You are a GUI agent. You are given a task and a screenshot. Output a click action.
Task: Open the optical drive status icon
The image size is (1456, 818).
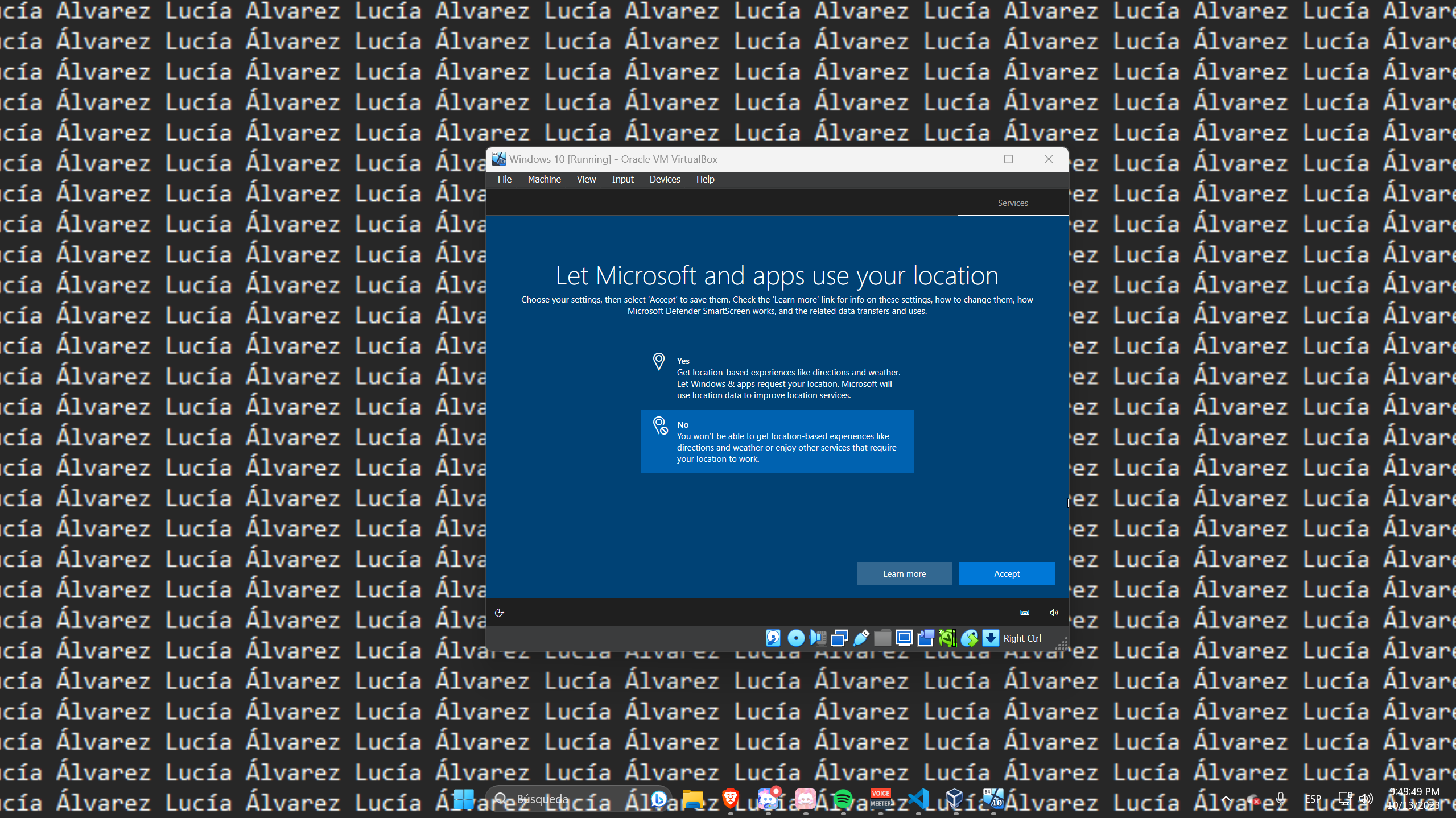tap(795, 638)
